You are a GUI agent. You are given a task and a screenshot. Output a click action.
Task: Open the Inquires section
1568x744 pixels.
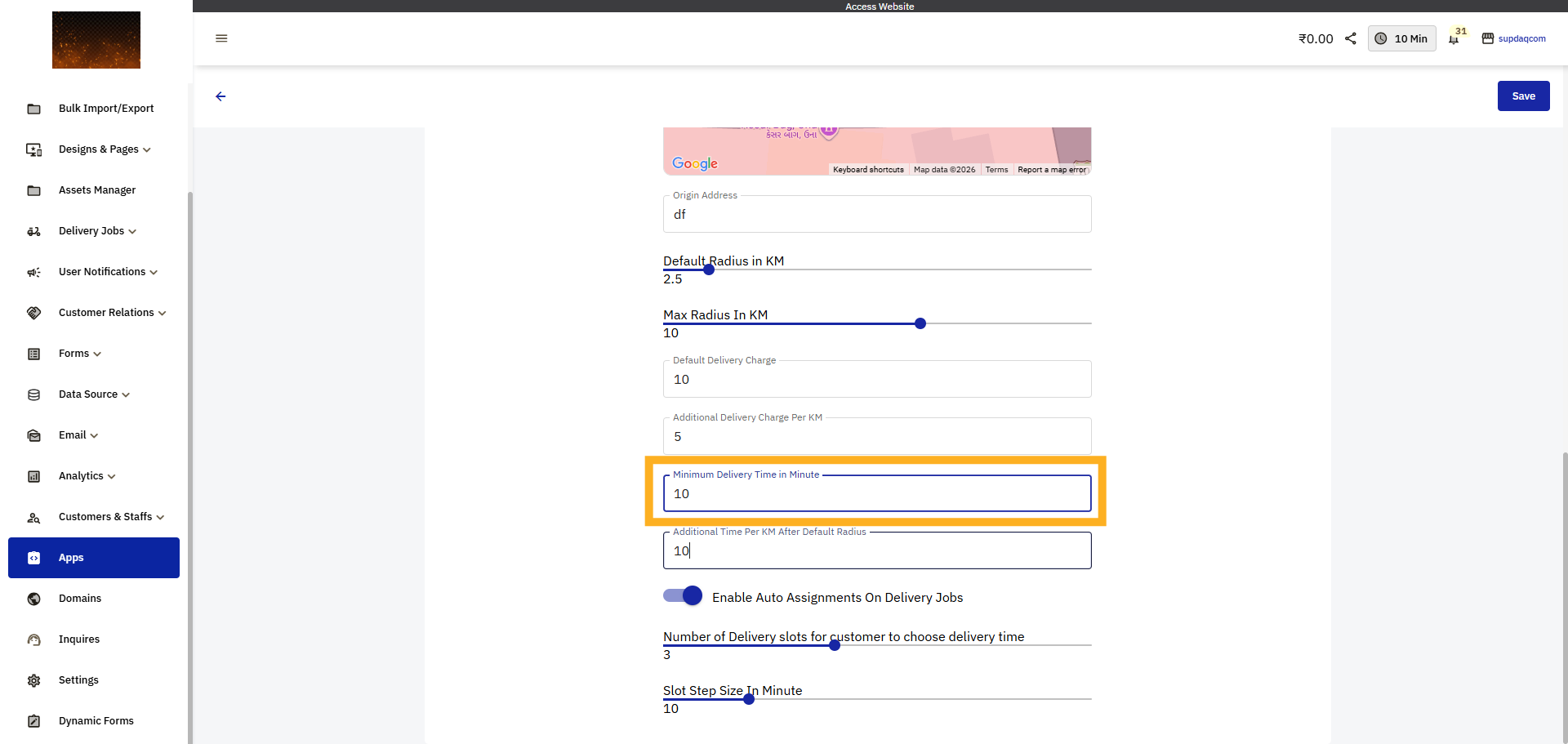(x=94, y=639)
